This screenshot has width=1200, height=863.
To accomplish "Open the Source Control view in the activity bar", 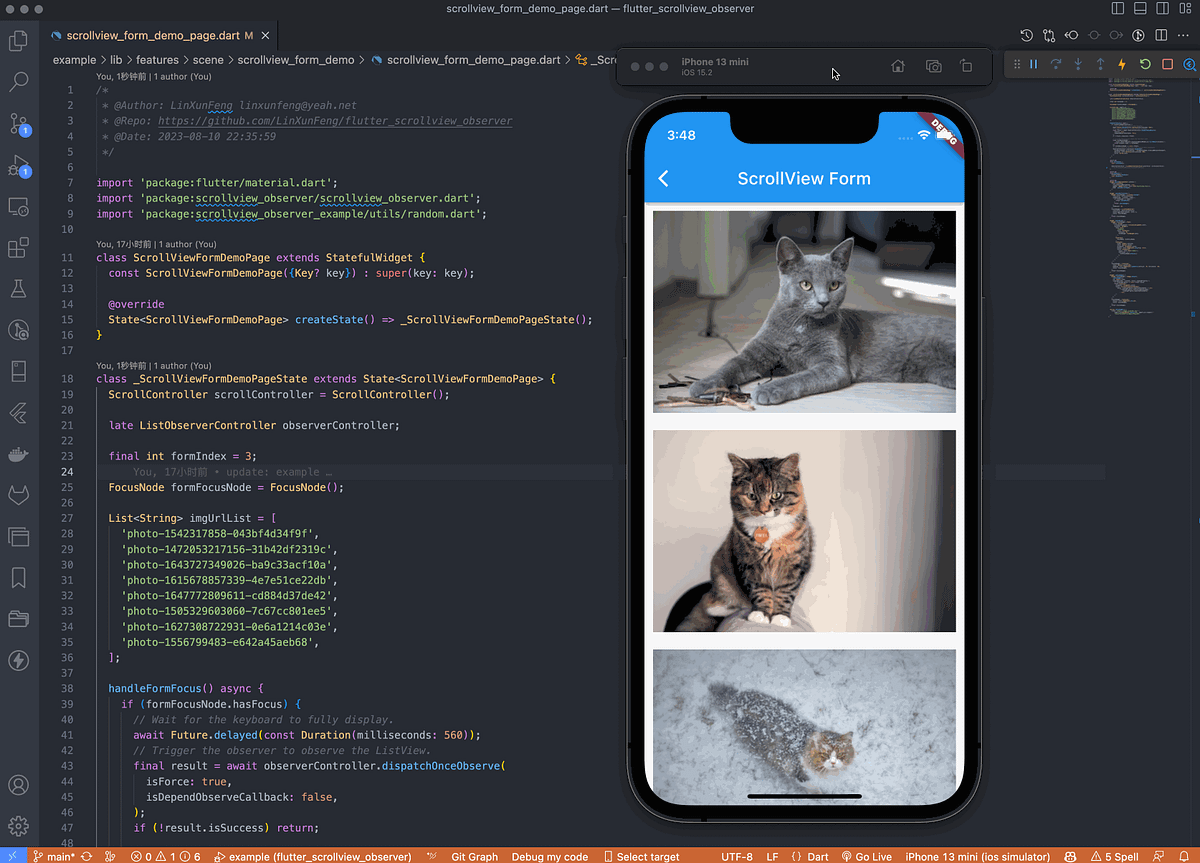I will (19, 125).
